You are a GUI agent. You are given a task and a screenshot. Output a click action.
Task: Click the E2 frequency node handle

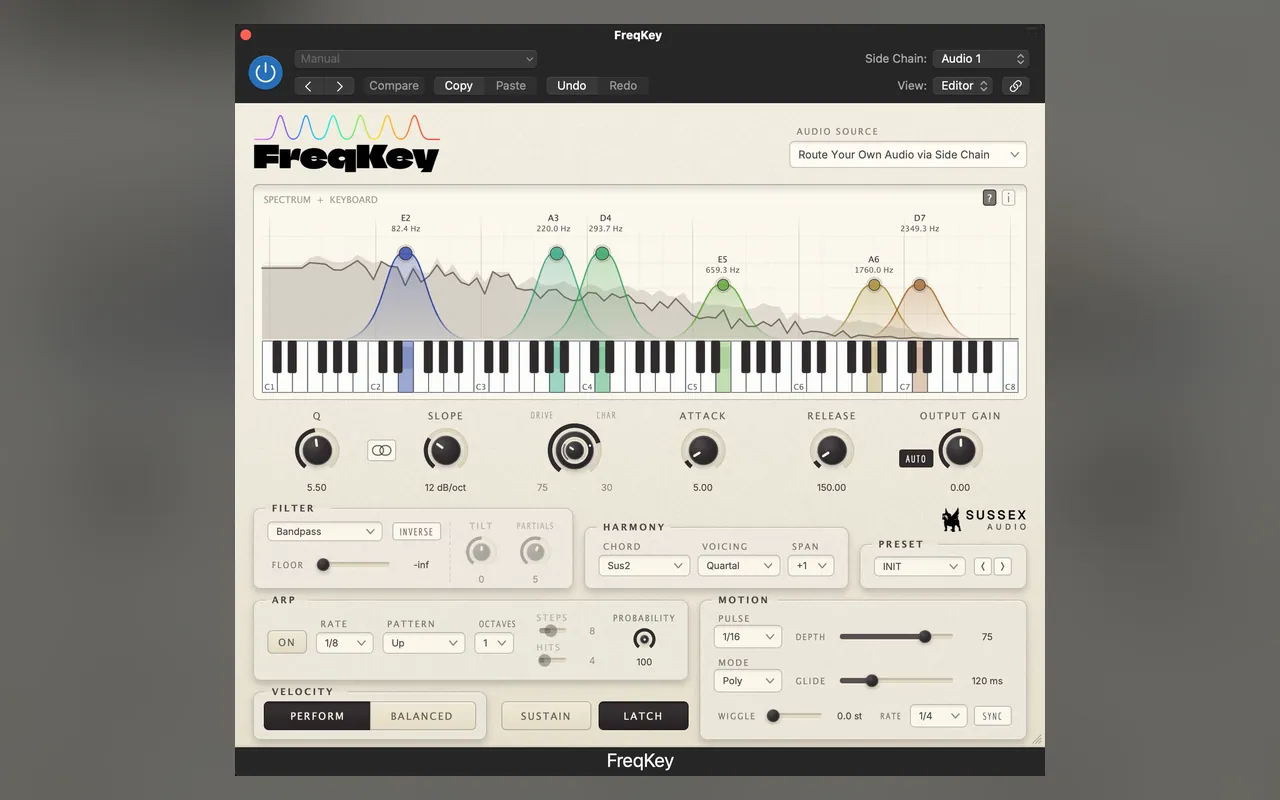406,254
